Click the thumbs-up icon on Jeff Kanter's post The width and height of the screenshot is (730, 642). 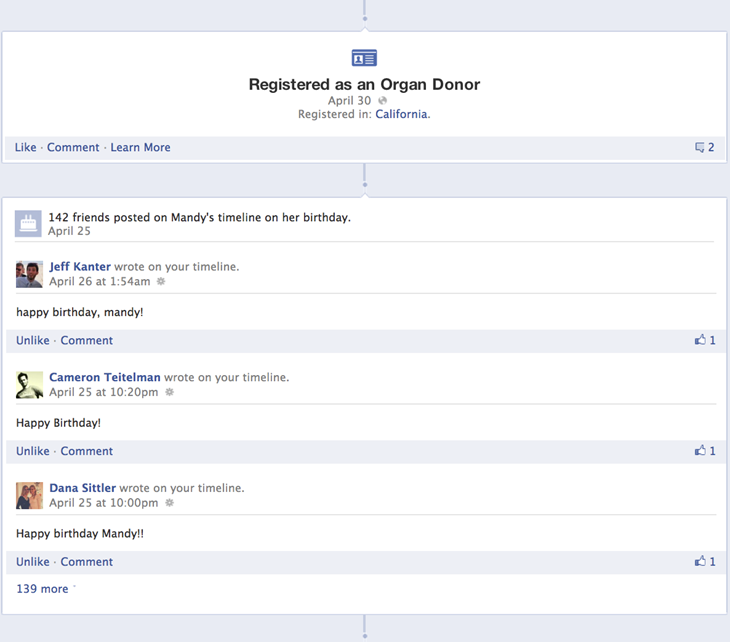(700, 340)
